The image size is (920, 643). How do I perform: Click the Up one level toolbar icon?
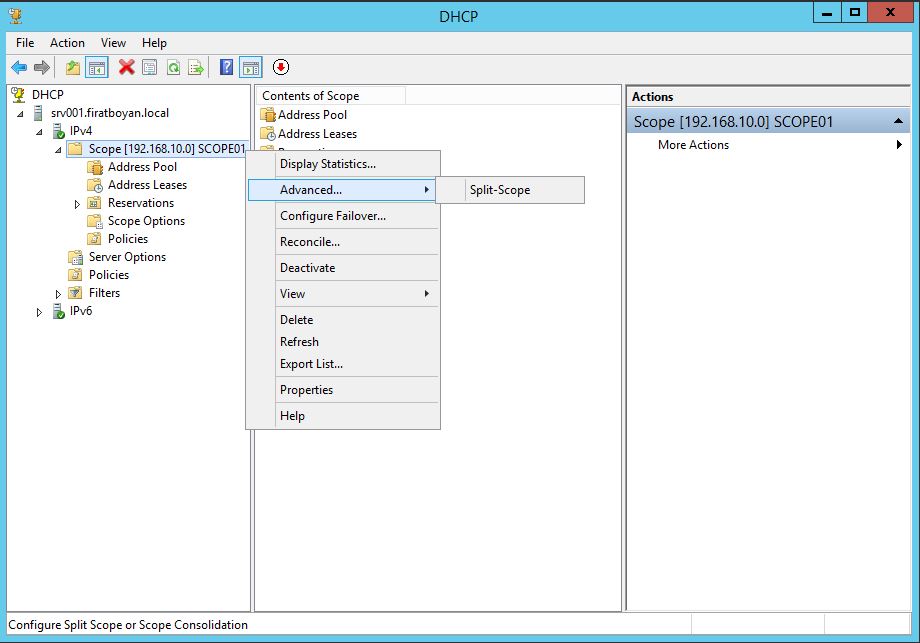73,67
